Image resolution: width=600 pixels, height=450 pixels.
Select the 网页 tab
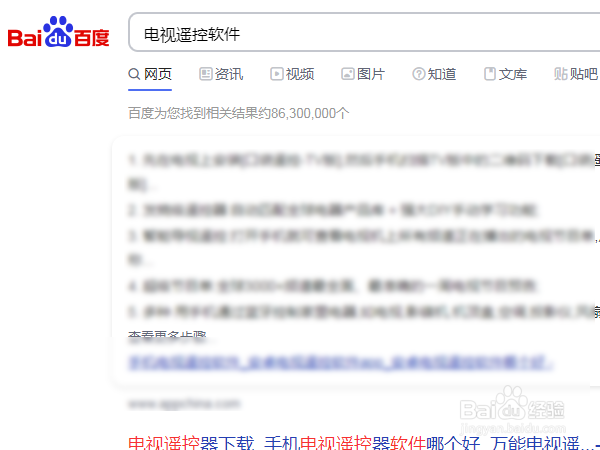(150, 74)
